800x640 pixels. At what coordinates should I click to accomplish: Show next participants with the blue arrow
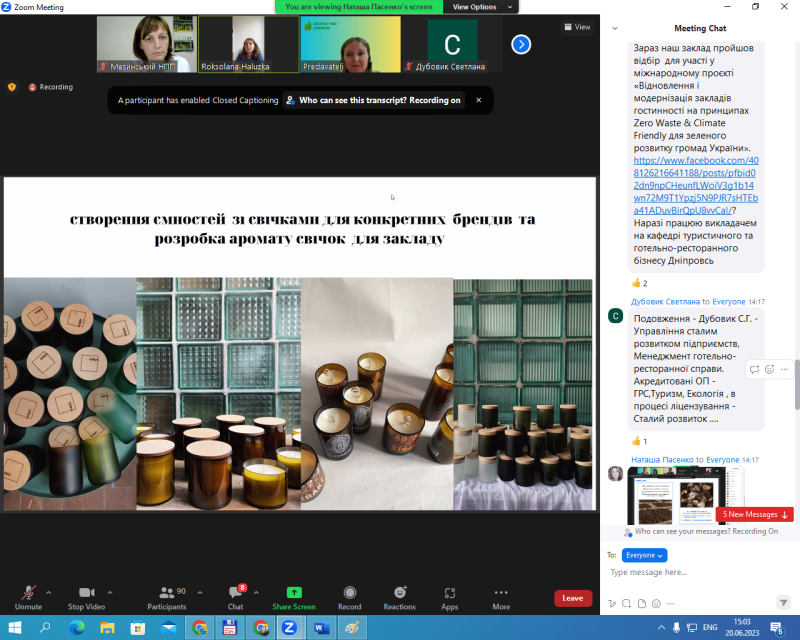pos(521,44)
